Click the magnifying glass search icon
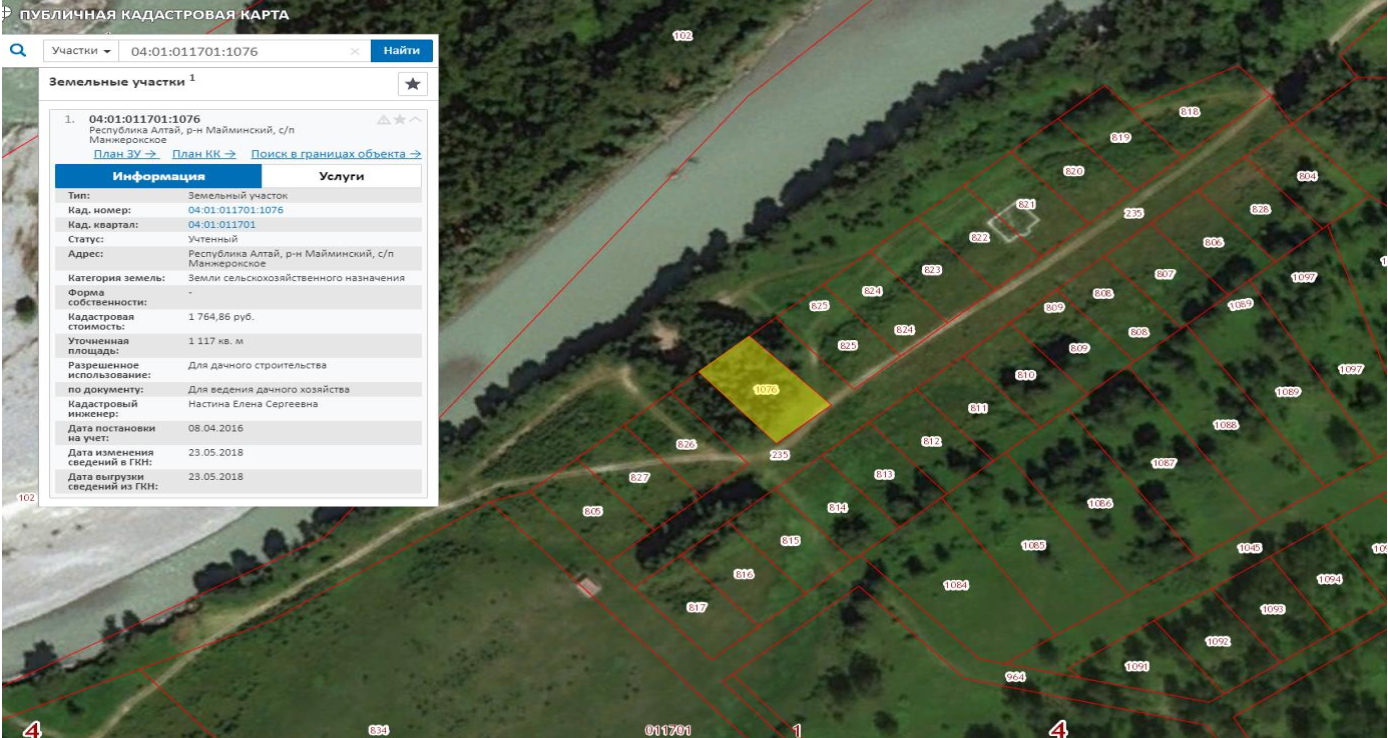Viewport: 1388px width, 738px height. coord(17,50)
